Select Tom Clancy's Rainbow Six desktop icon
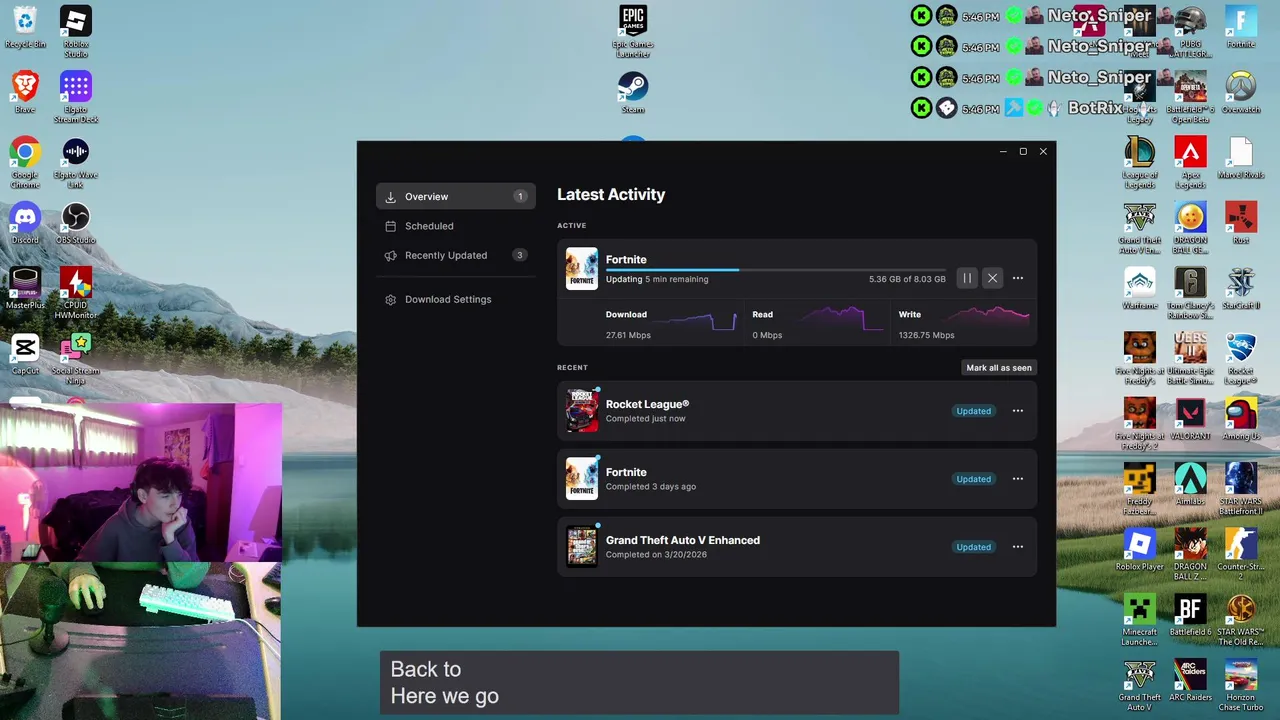 pyautogui.click(x=1190, y=292)
